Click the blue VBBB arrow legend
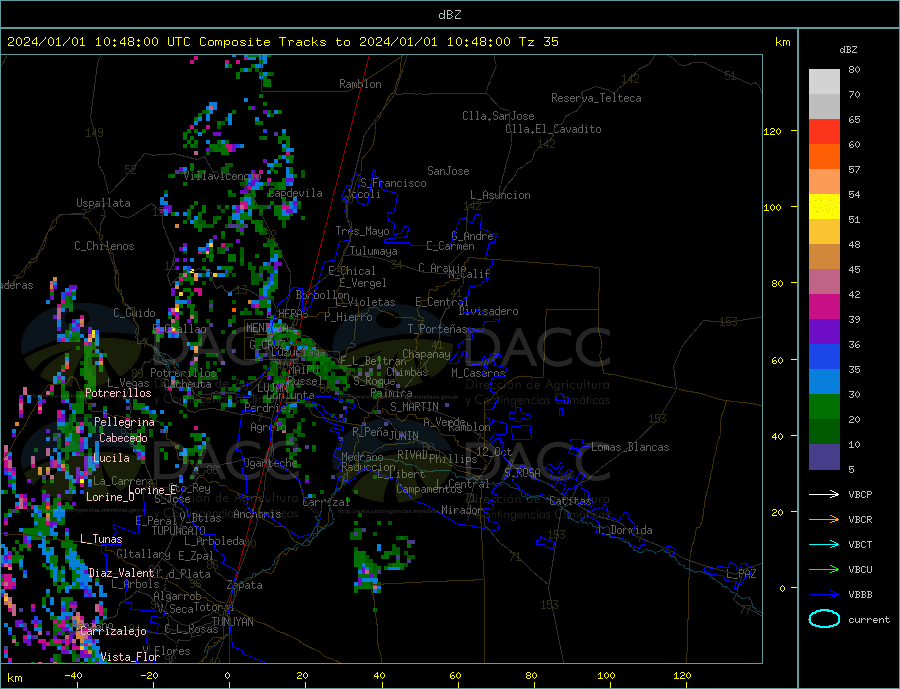This screenshot has height=689, width=900. click(825, 594)
